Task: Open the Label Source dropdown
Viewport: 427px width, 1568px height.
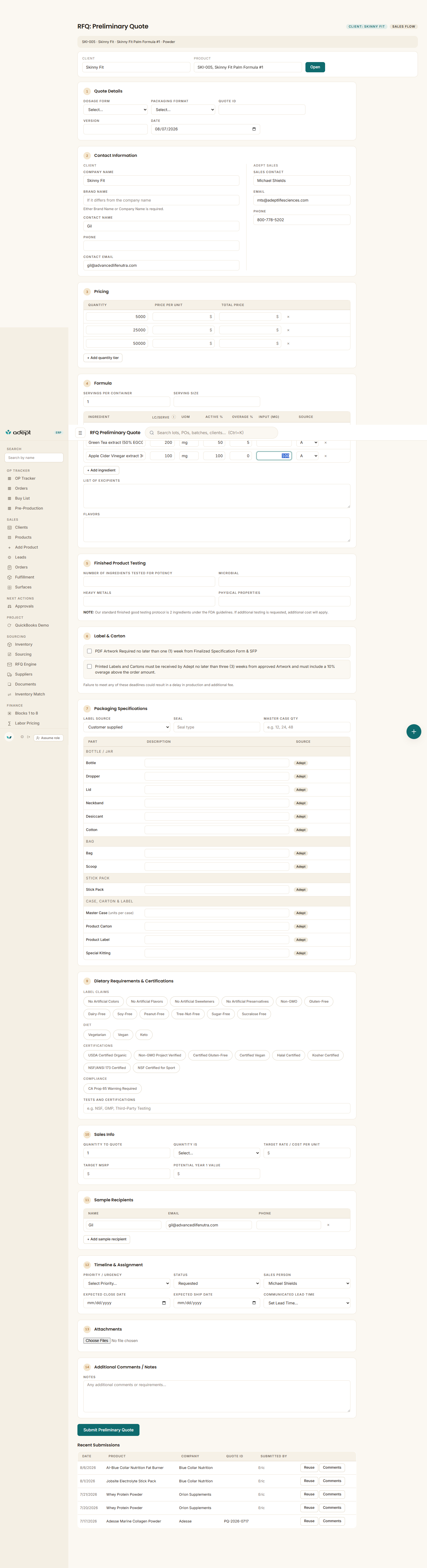Action: [126, 727]
